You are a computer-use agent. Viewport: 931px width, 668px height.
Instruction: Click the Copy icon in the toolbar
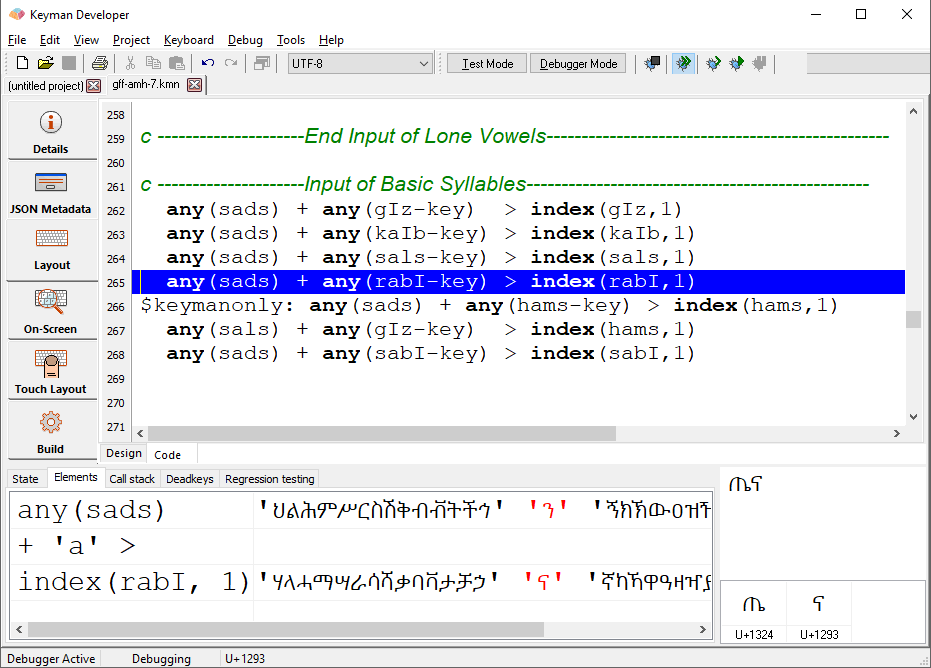click(153, 63)
